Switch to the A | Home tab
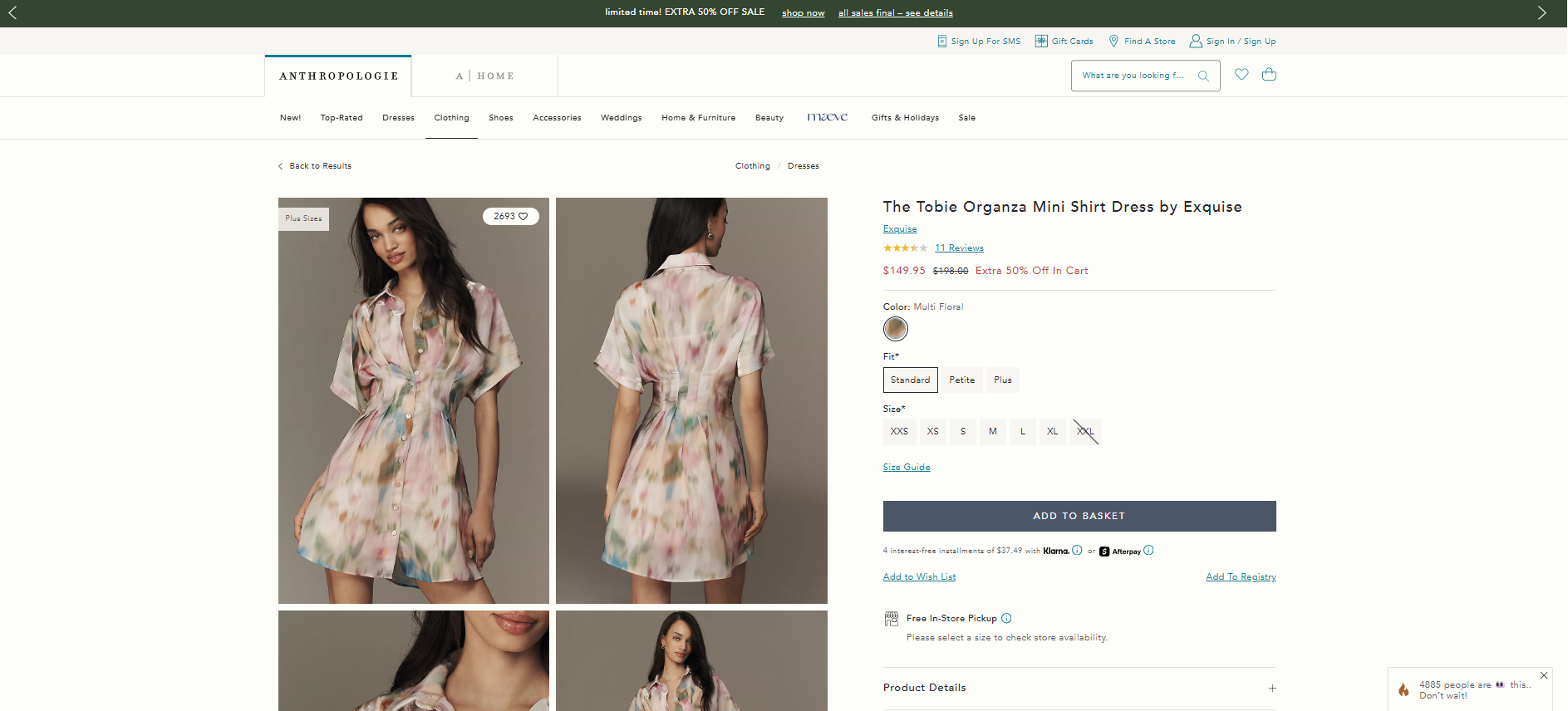Image resolution: width=1568 pixels, height=711 pixels. (x=484, y=76)
